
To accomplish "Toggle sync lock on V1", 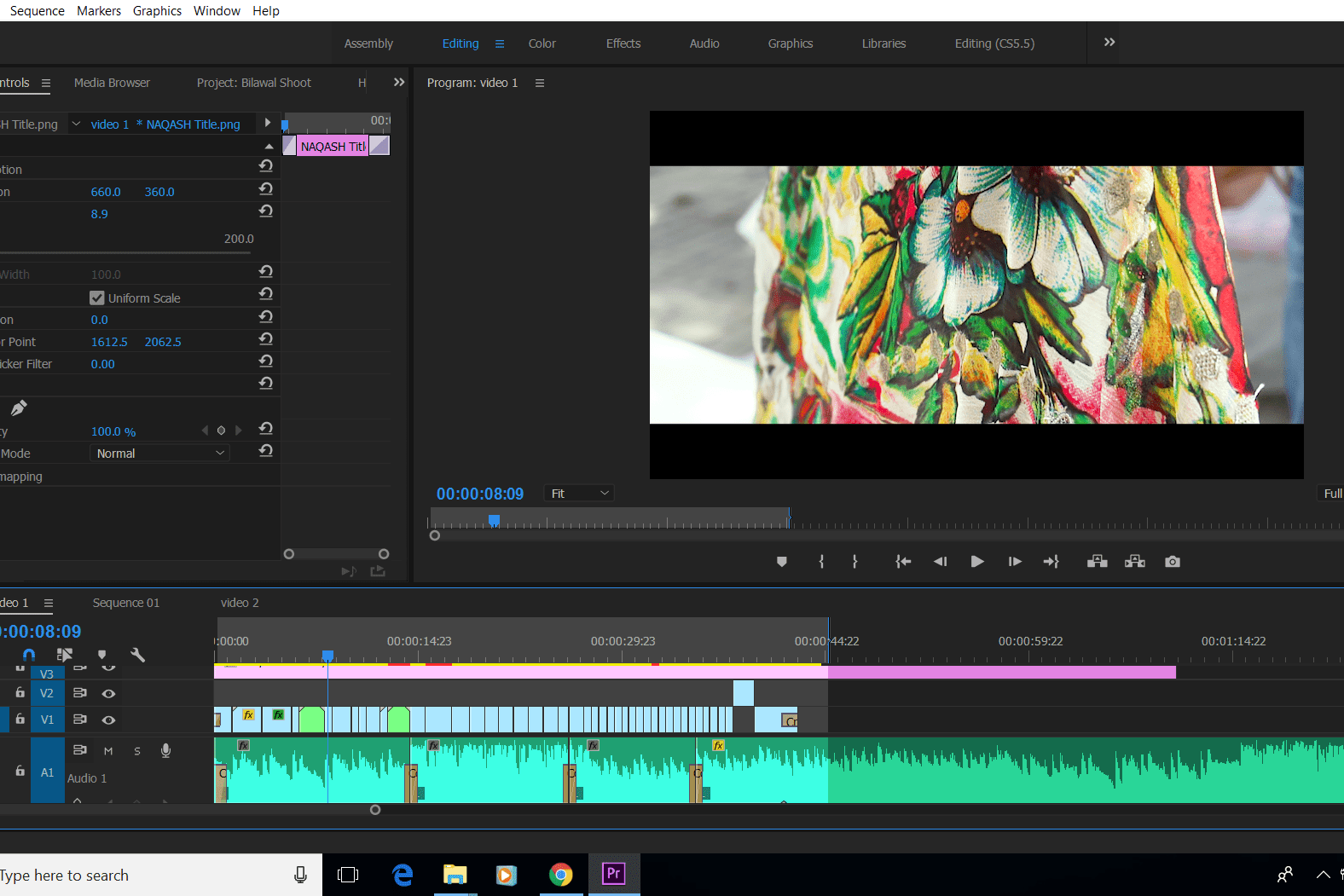I will coord(80,720).
